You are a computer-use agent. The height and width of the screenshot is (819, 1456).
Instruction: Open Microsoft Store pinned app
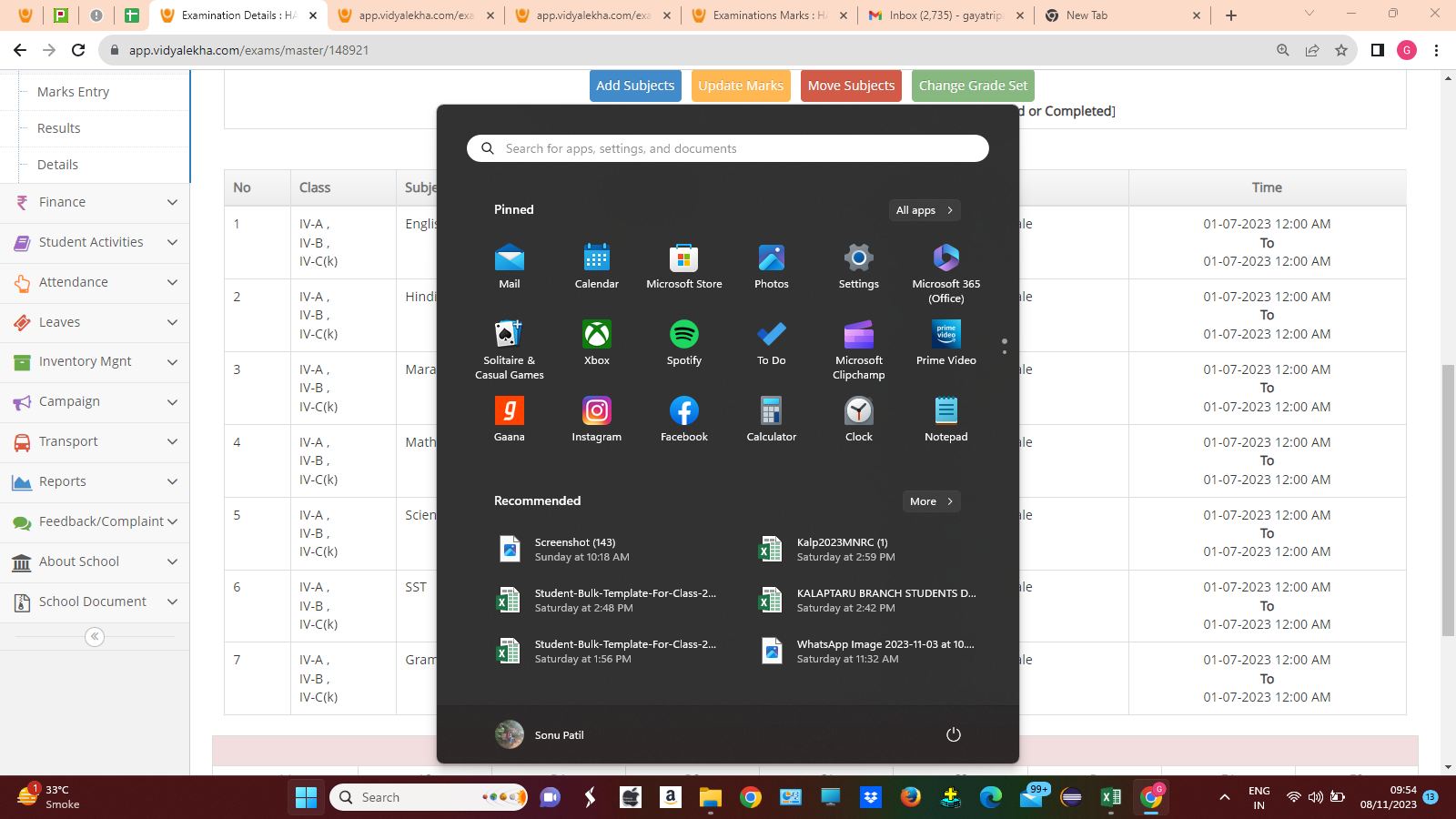tap(684, 267)
